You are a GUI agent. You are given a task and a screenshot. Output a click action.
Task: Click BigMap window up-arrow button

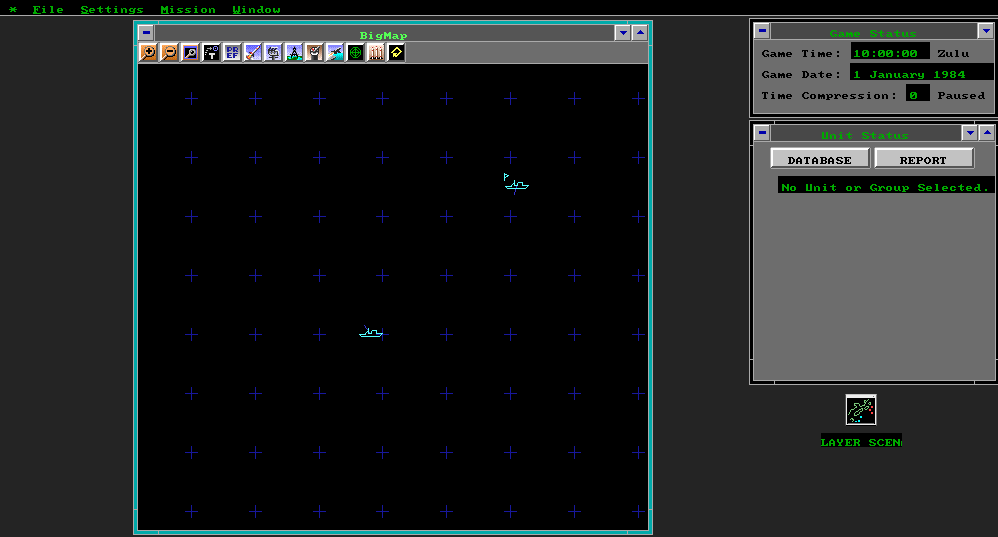click(640, 32)
